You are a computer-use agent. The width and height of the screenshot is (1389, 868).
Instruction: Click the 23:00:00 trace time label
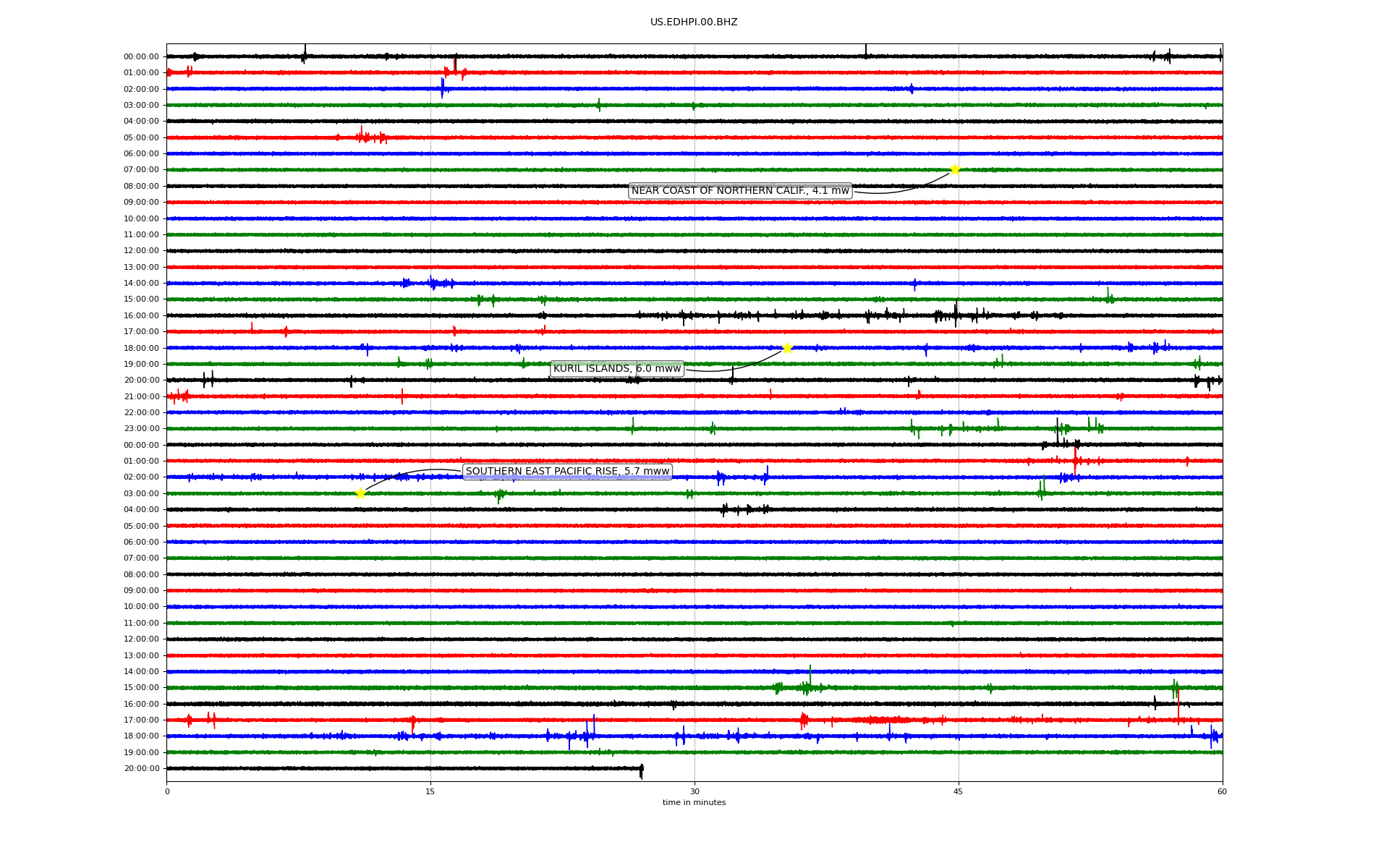[x=141, y=429]
